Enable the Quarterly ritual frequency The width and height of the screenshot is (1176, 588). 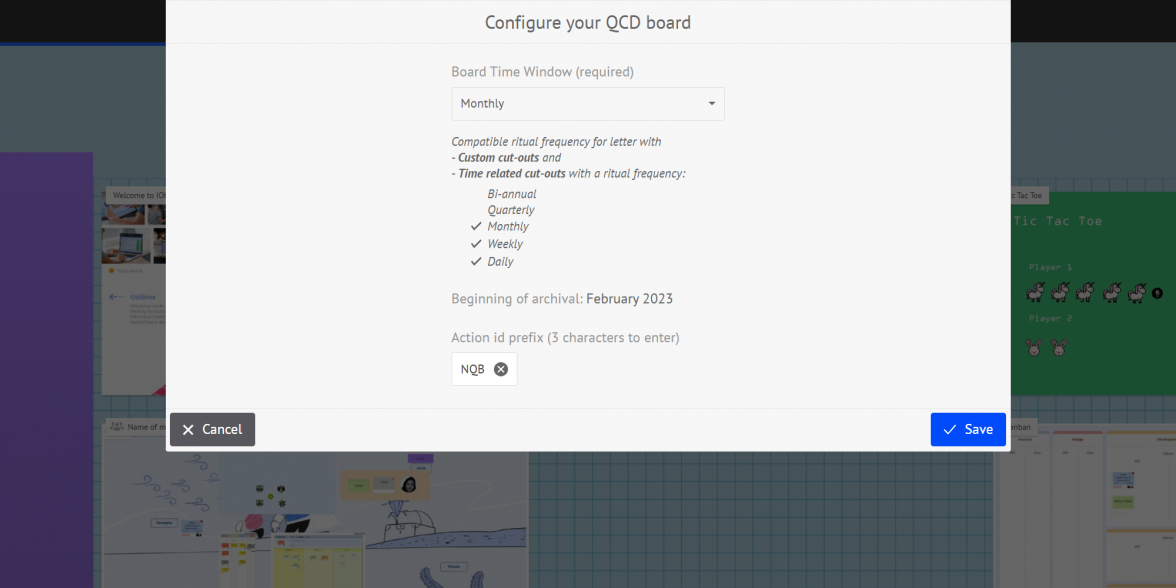coord(510,210)
